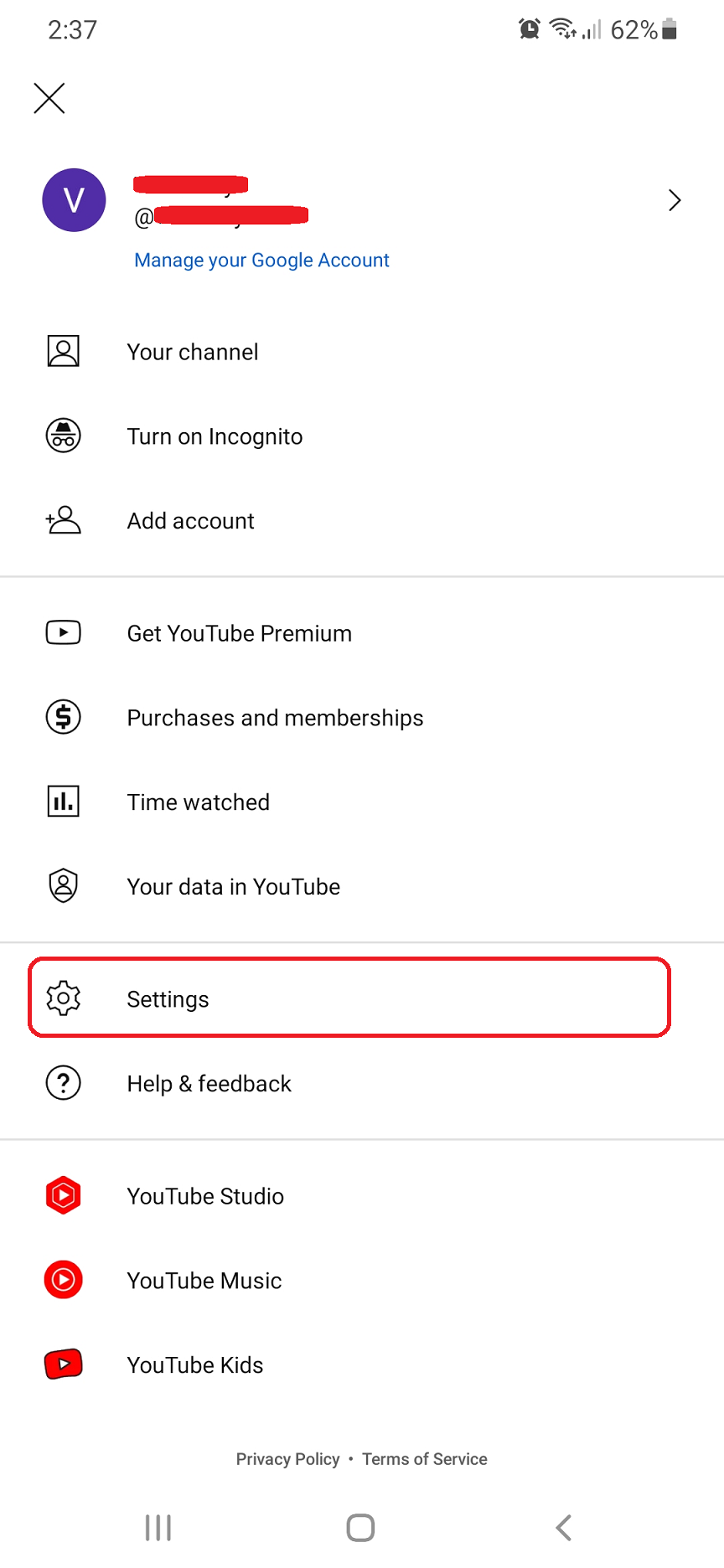Open Terms of Service

point(424,1458)
